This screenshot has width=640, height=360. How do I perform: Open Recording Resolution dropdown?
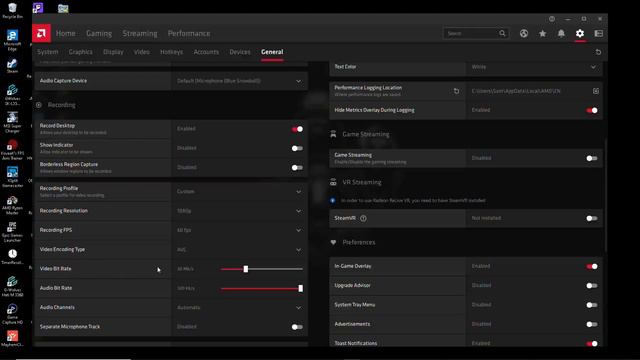[x=239, y=211]
